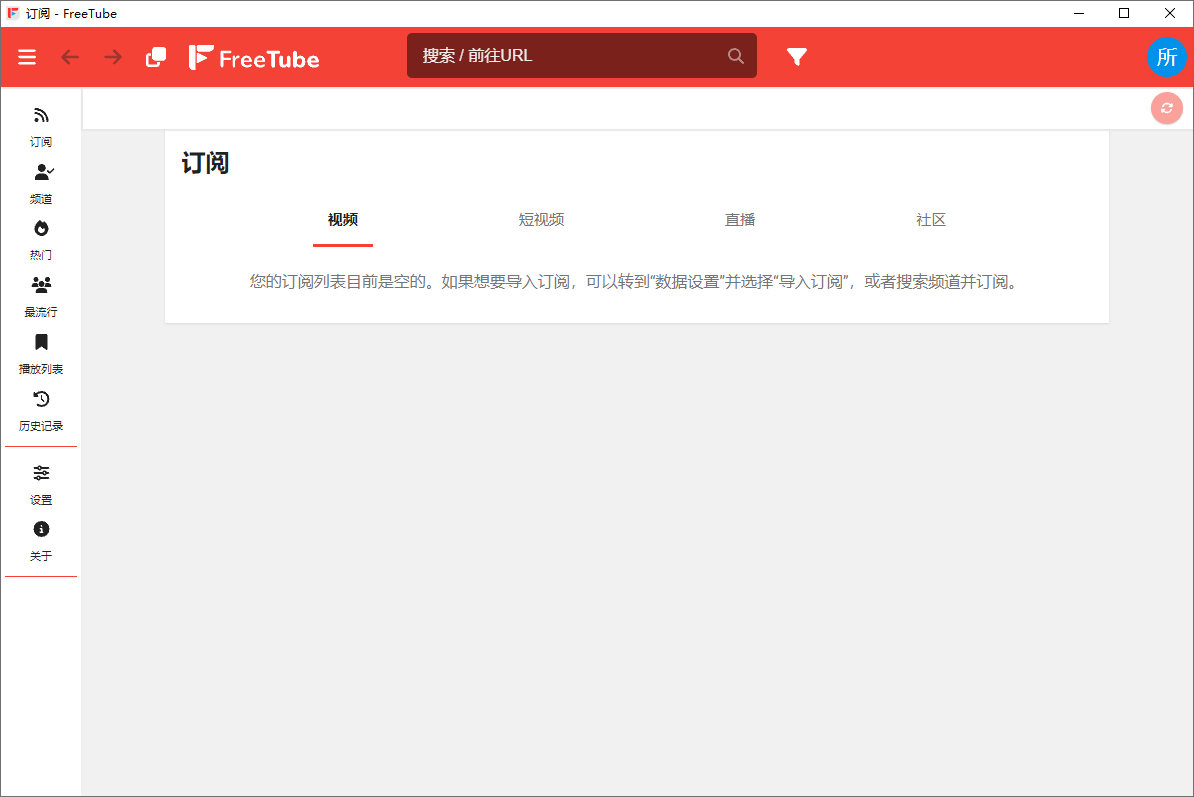Refresh subscriptions with the reload button
1194x797 pixels.
1166,108
